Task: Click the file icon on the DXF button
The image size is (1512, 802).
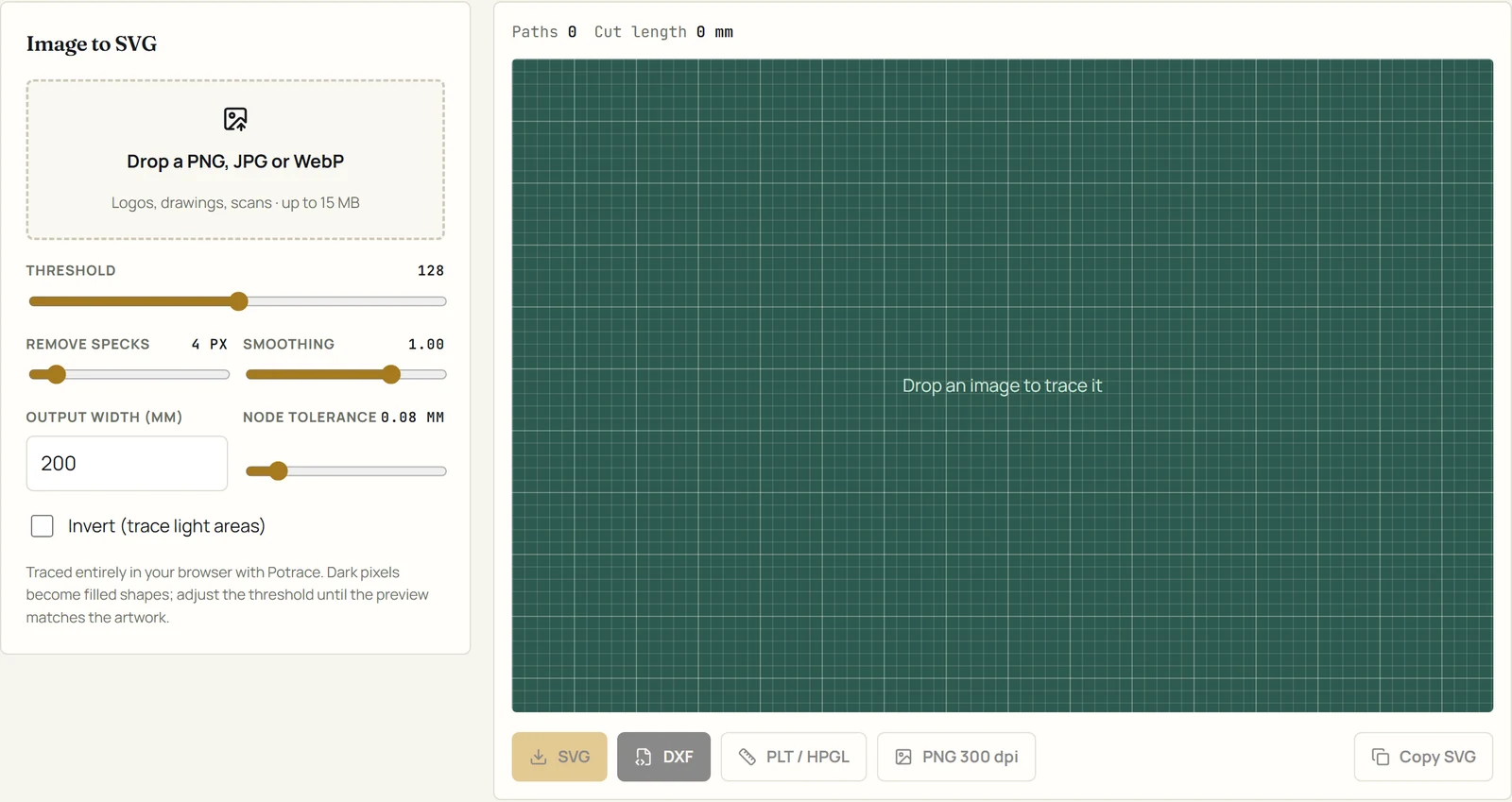Action: tap(644, 757)
